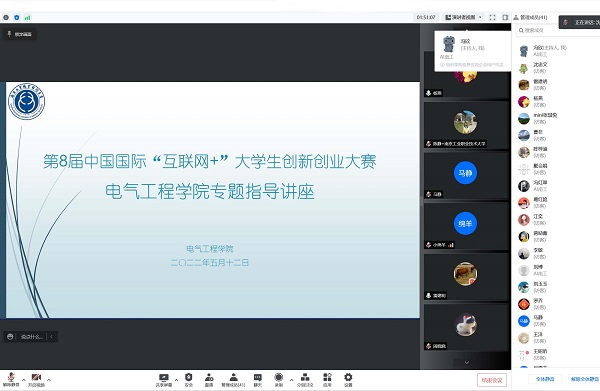Viewport: 600px width, 391px height.
Task: Click the invite participants icon
Action: [x=209, y=380]
